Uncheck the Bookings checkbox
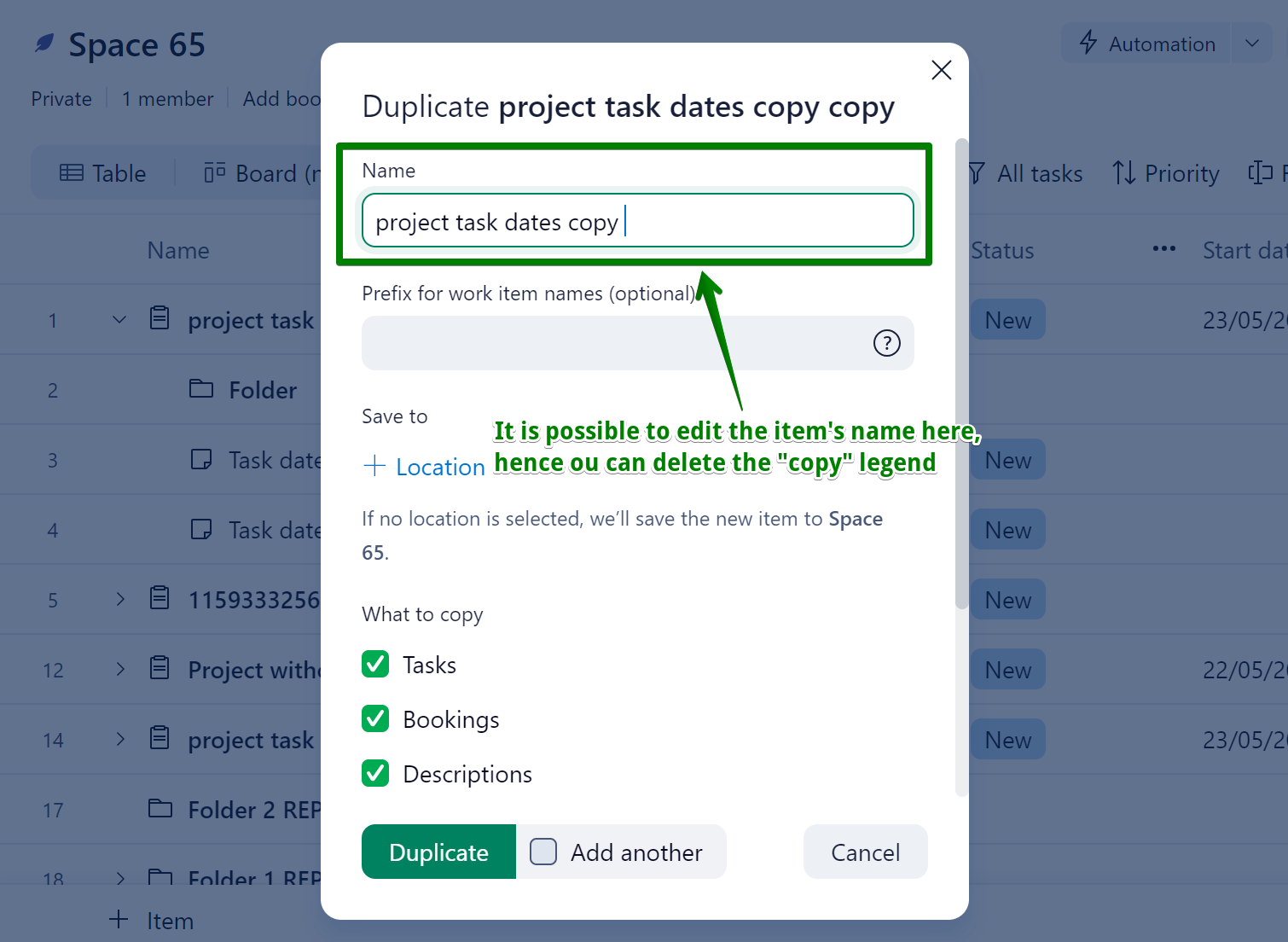Image resolution: width=1288 pixels, height=942 pixels. pyautogui.click(x=375, y=718)
